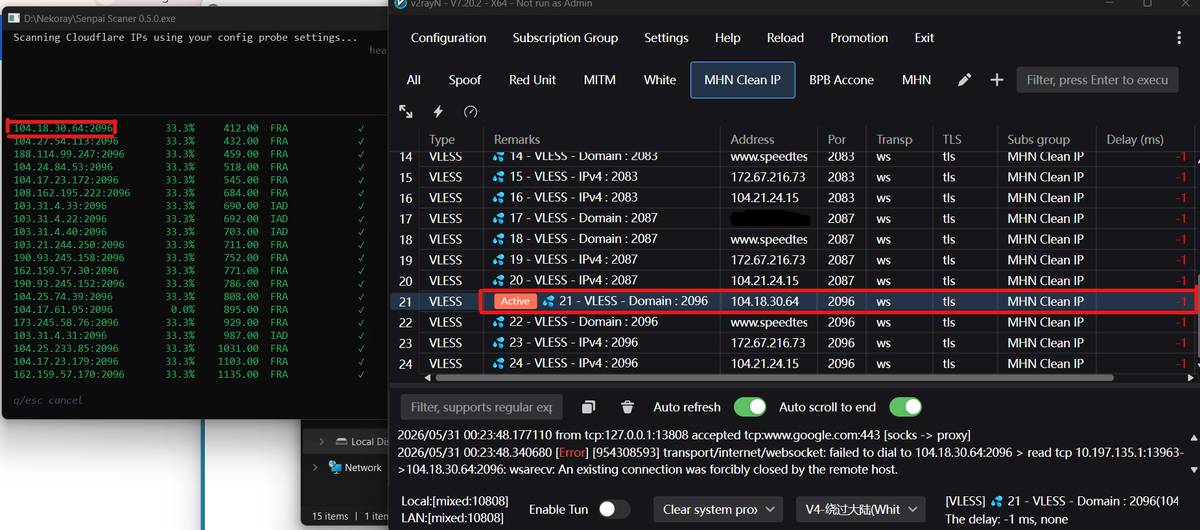This screenshot has width=1200, height=530.
Task: Click the auto-fit column width arrows icon
Action: 406,112
